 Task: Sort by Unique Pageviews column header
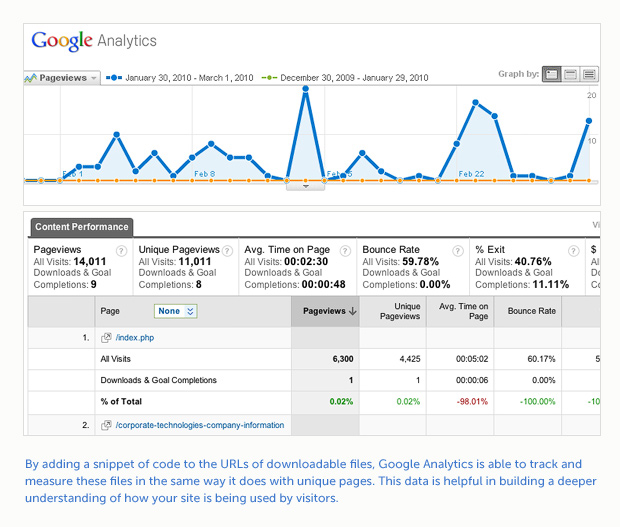tap(393, 311)
